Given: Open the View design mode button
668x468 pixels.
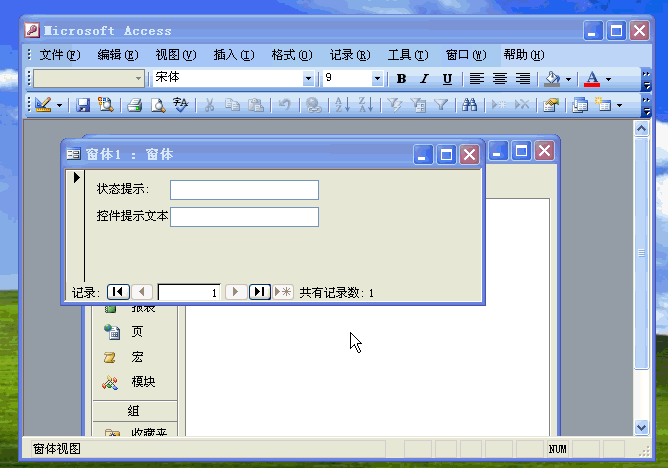Looking at the screenshot, I should (43, 105).
